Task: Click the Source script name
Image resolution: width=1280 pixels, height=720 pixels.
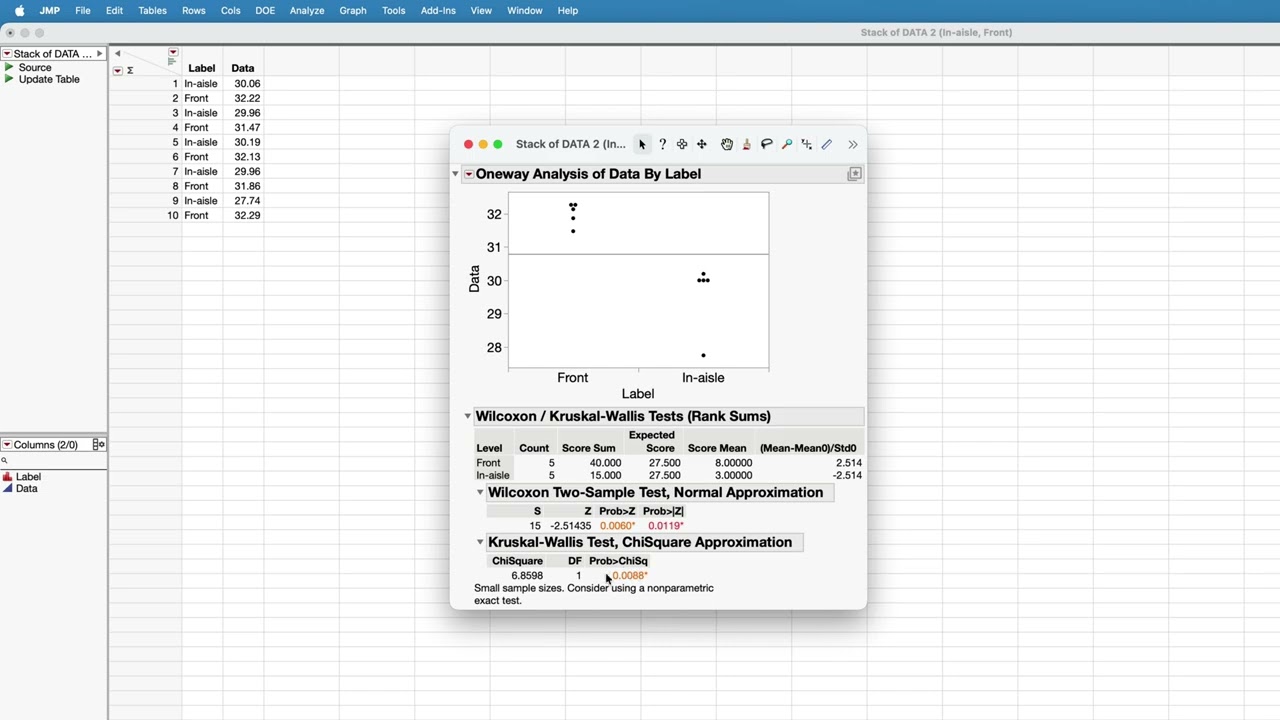Action: point(35,67)
